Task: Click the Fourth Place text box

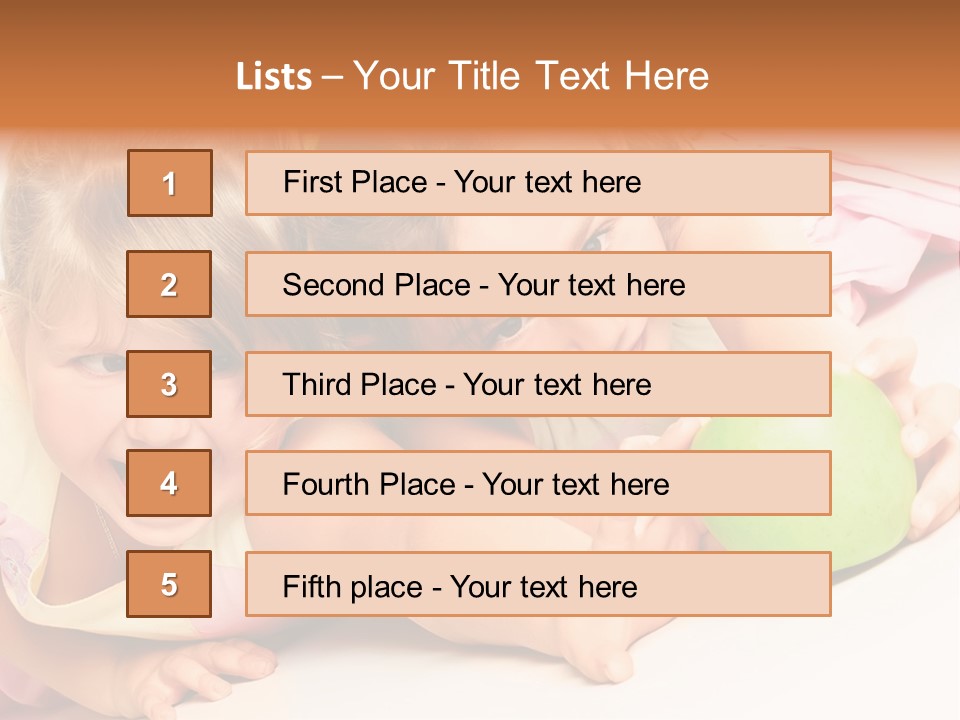Action: pyautogui.click(x=538, y=483)
